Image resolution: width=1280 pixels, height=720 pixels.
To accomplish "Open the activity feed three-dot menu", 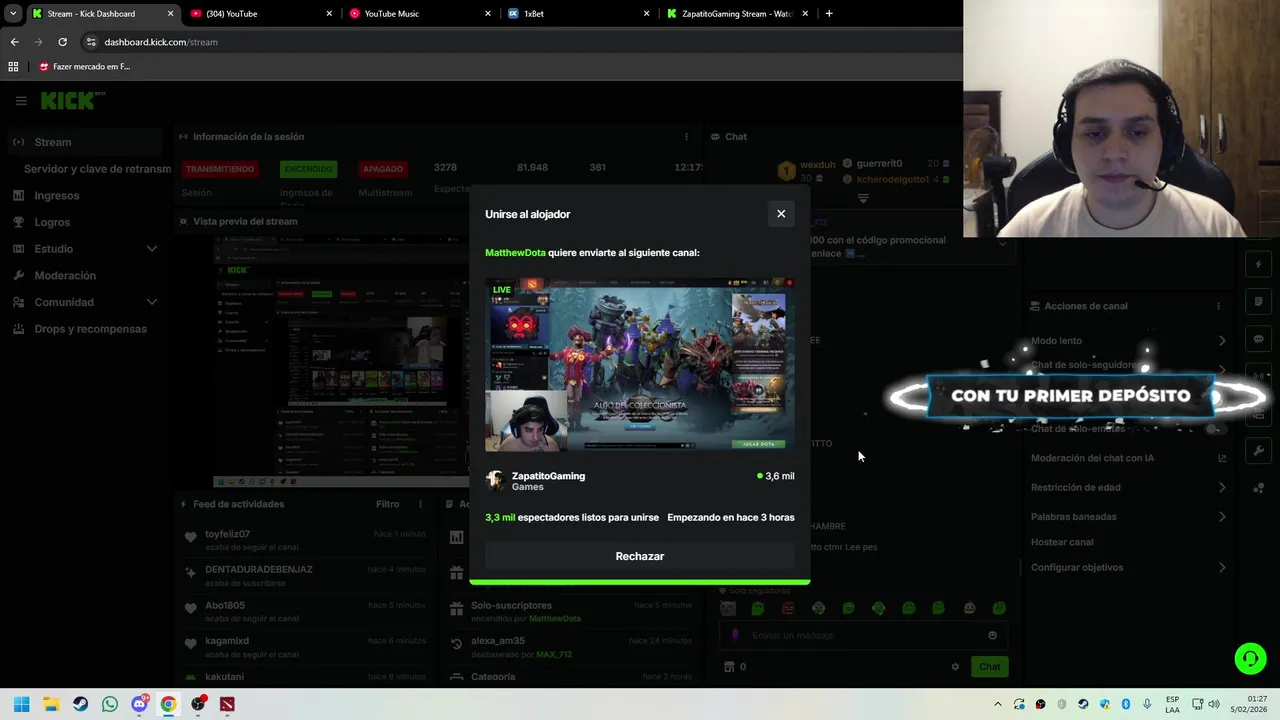I will (x=420, y=504).
